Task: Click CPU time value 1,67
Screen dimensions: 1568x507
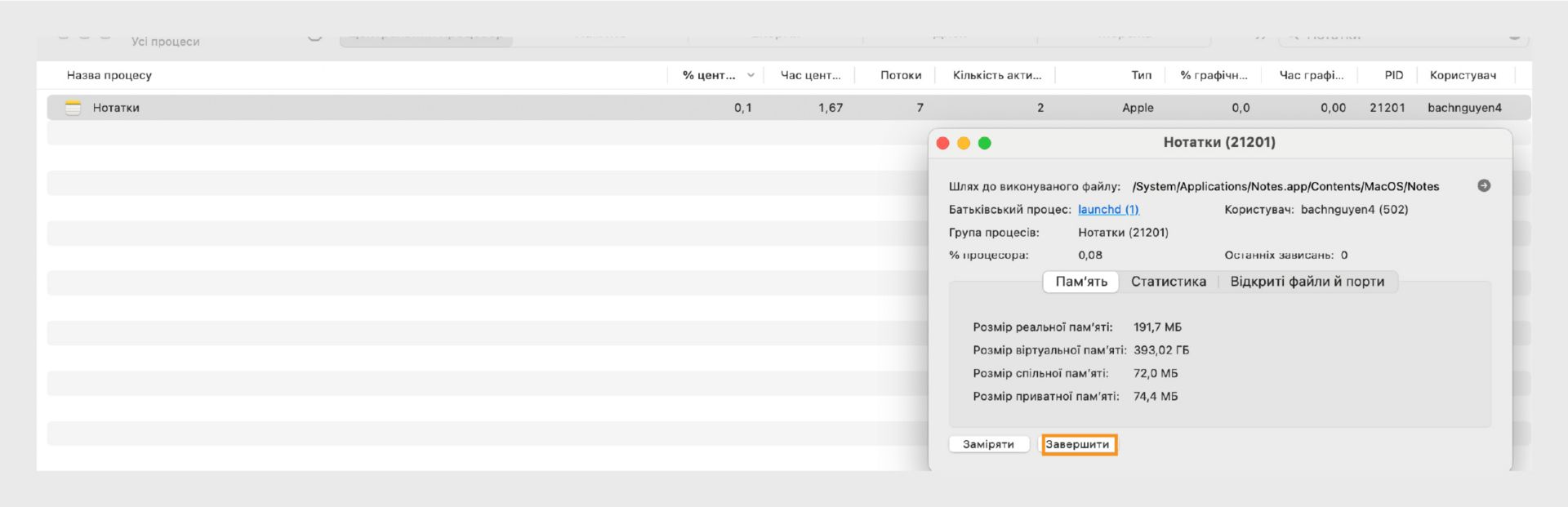Action: 831,108
